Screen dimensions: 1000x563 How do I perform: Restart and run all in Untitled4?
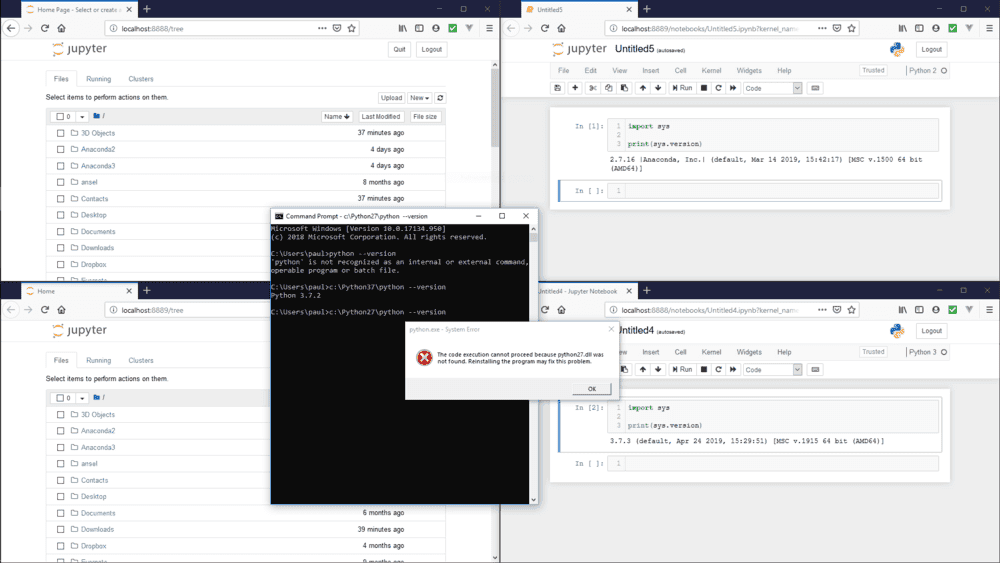(733, 369)
